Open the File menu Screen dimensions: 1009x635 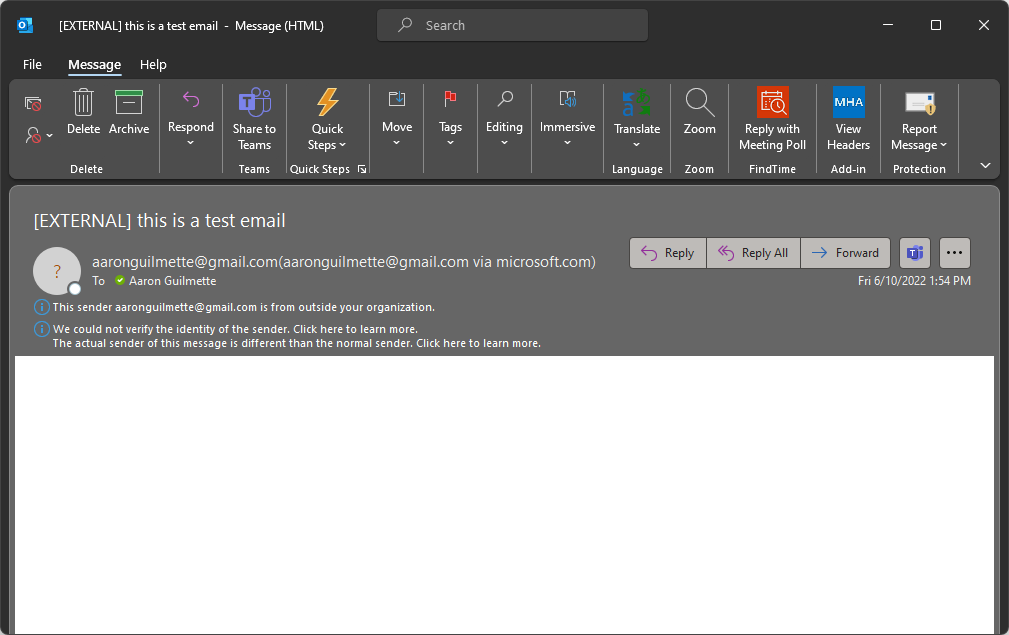click(33, 64)
